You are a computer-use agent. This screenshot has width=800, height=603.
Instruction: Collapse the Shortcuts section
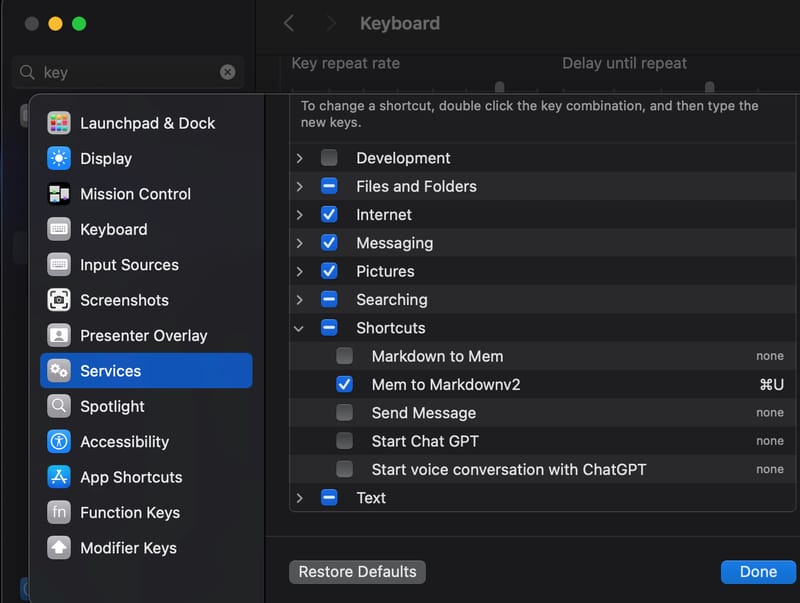point(299,328)
